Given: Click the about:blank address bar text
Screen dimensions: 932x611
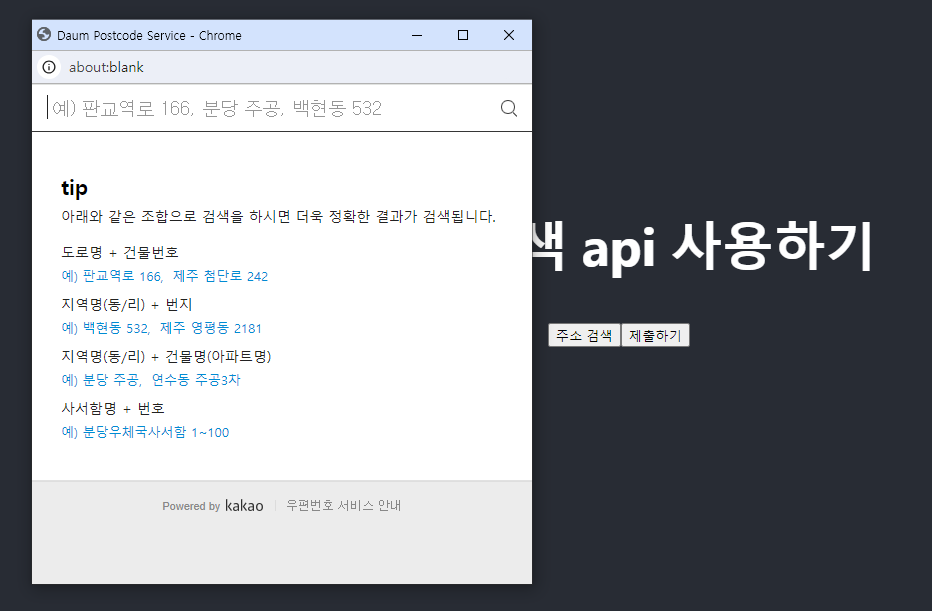Looking at the screenshot, I should pos(106,67).
